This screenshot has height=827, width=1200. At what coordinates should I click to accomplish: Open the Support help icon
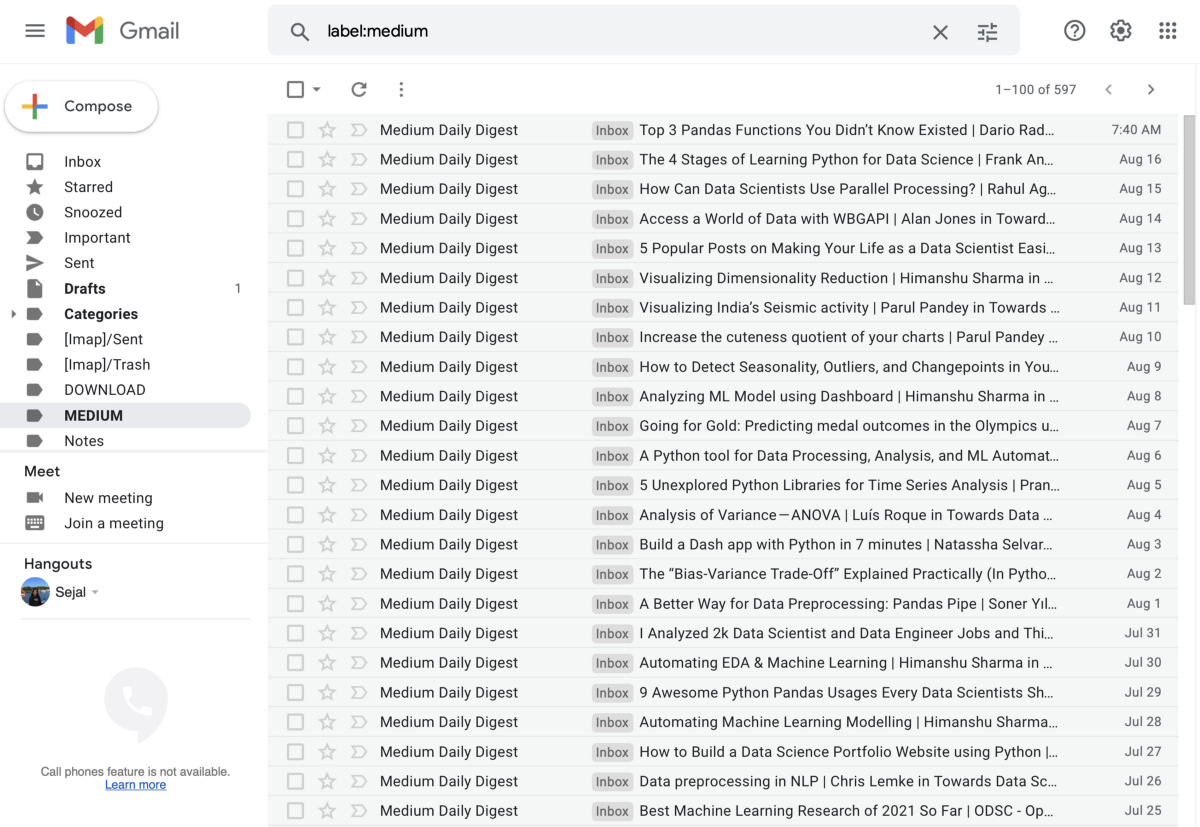click(x=1074, y=31)
